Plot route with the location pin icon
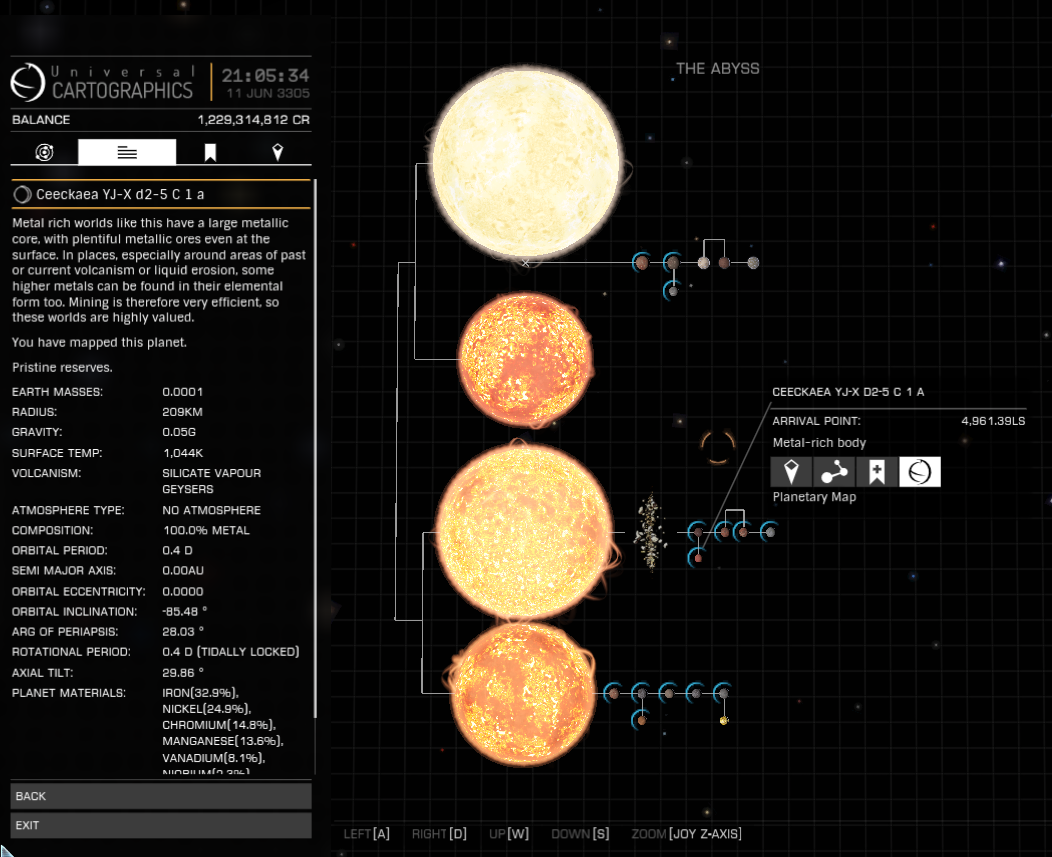This screenshot has height=857, width=1052. (x=791, y=472)
